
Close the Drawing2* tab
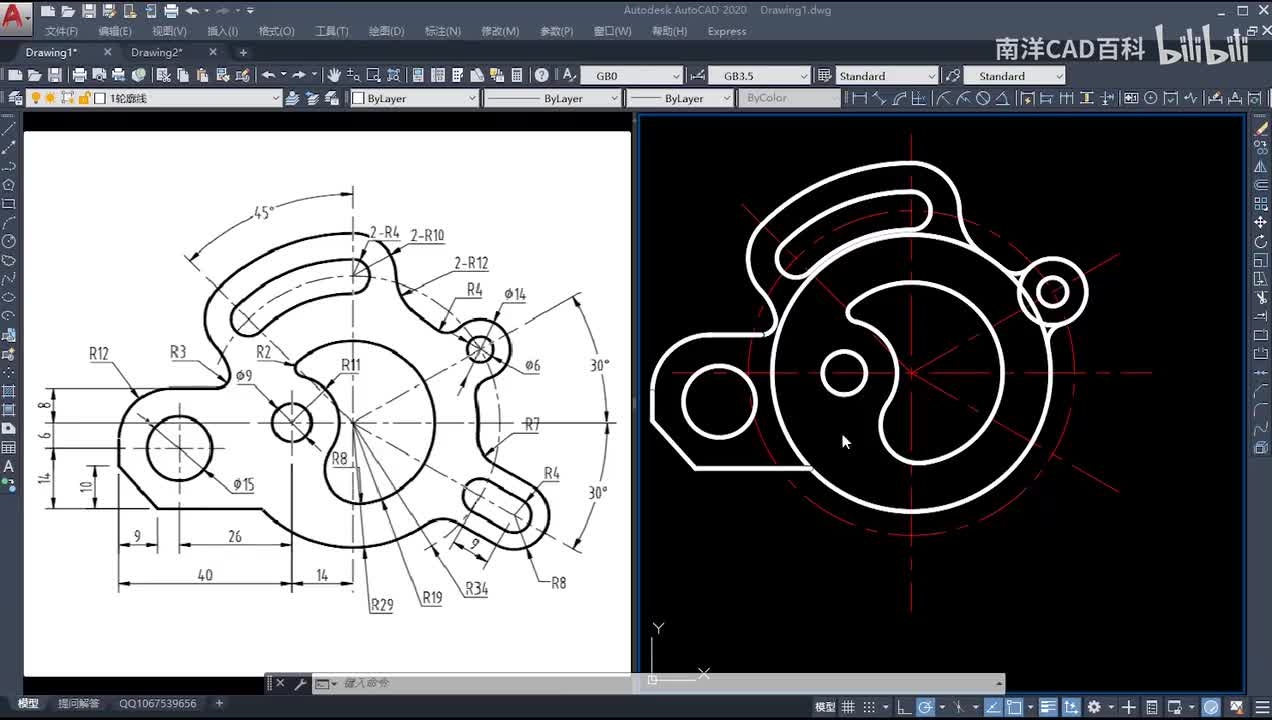click(x=213, y=52)
